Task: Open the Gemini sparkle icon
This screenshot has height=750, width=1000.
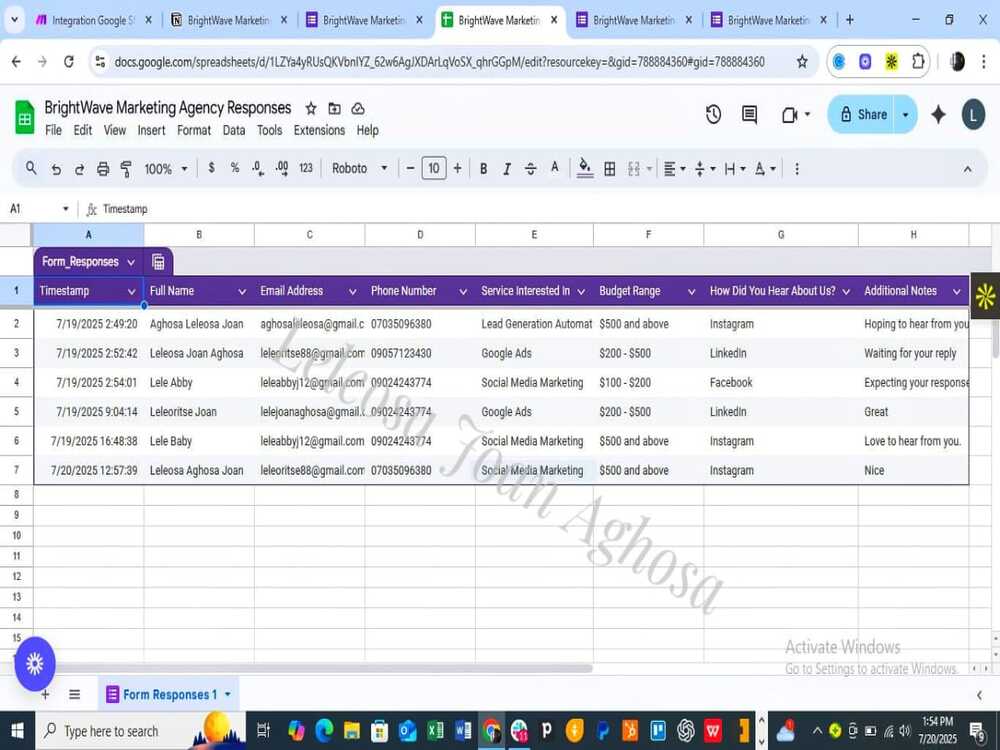Action: (938, 115)
